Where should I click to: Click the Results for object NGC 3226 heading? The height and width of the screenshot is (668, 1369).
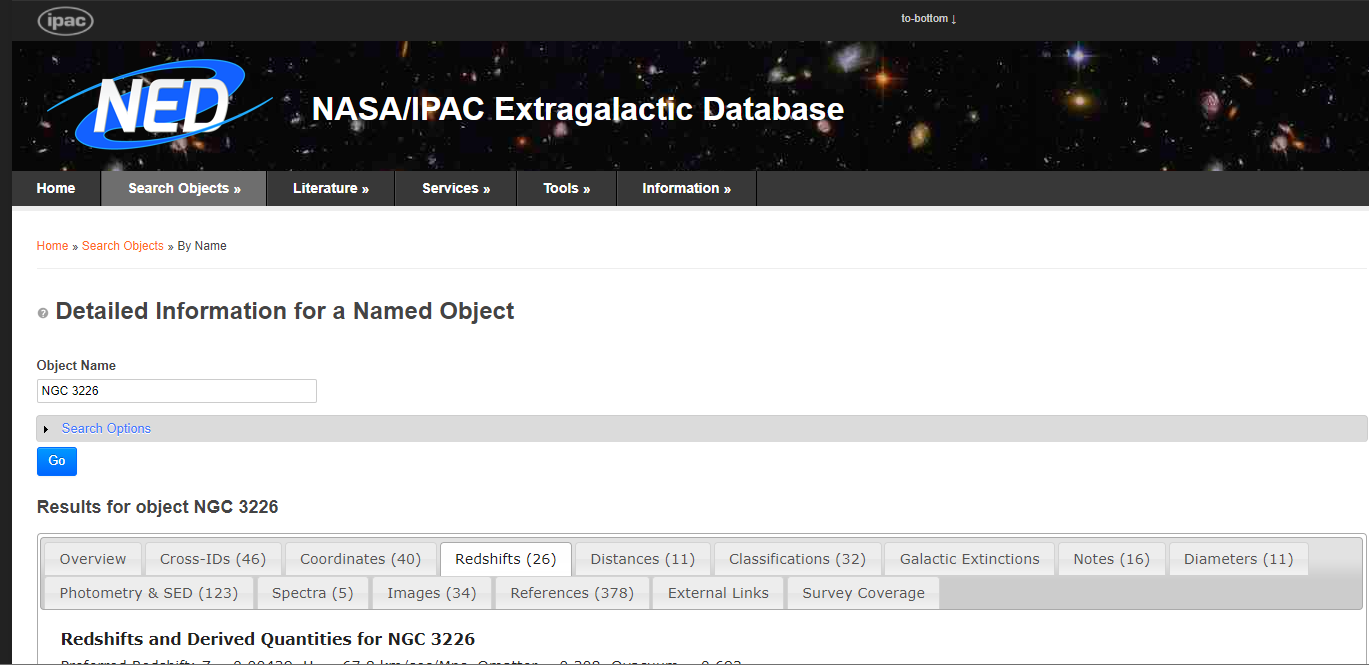[x=158, y=507]
